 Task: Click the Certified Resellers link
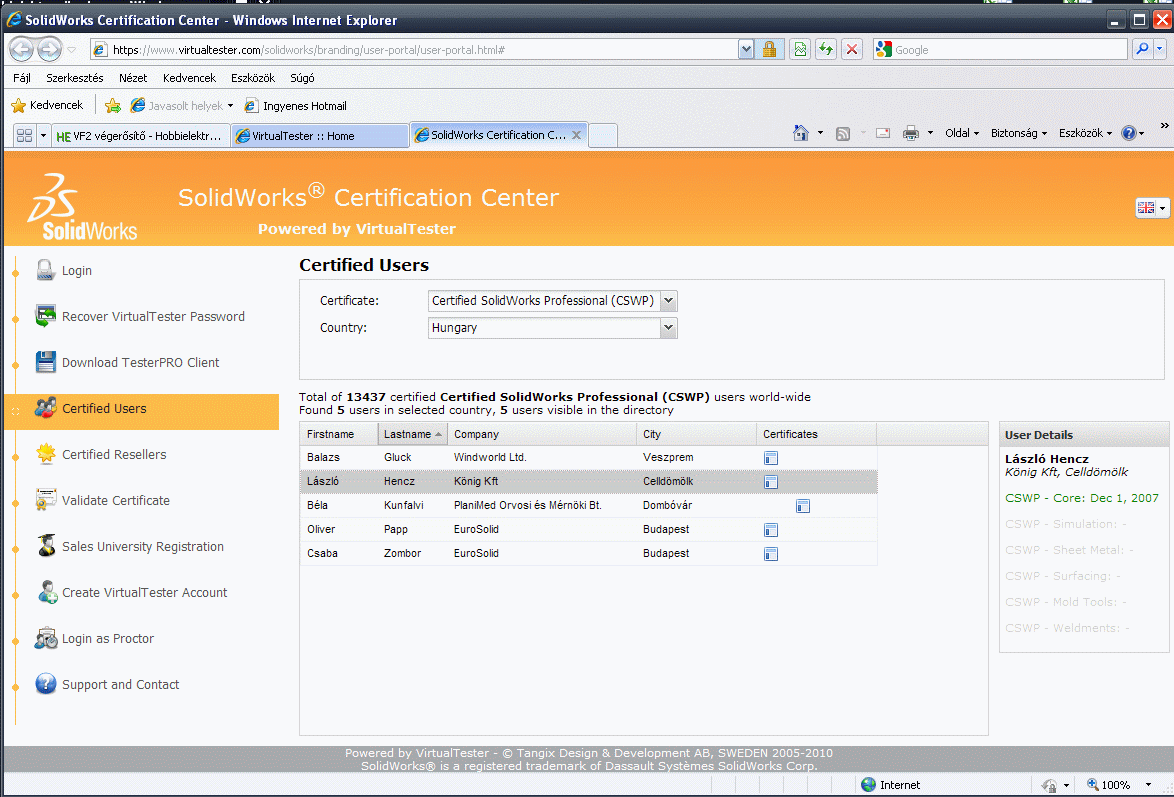point(114,455)
